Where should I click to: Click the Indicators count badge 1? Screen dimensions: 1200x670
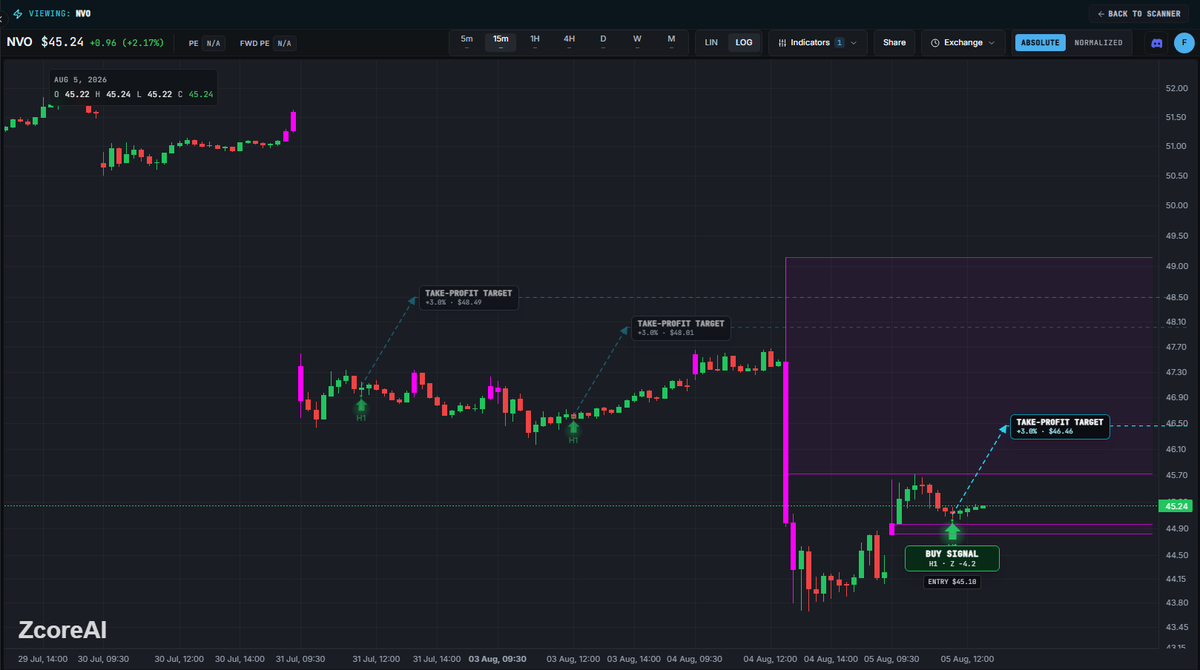pos(839,43)
